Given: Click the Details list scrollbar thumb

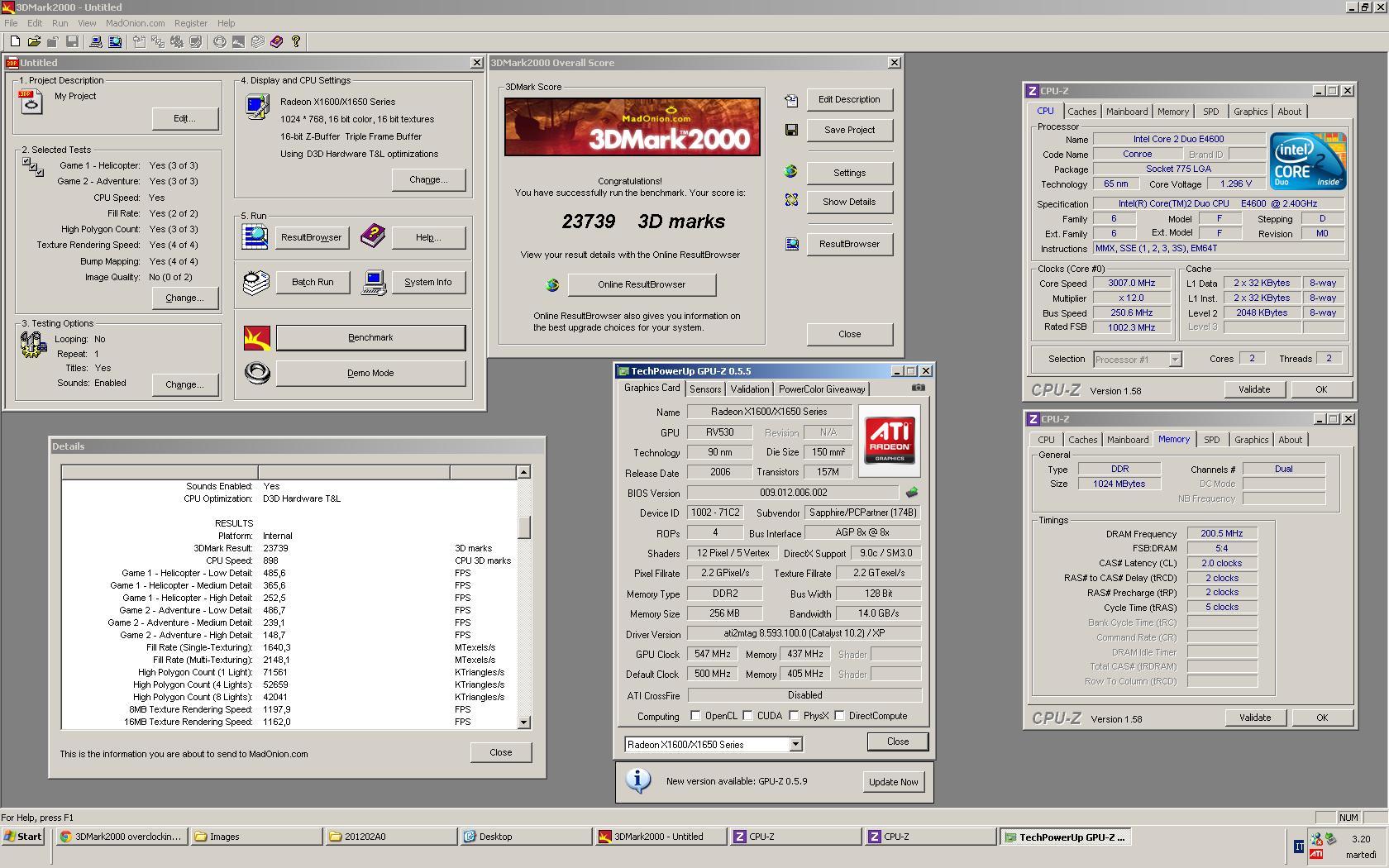Looking at the screenshot, I should (x=523, y=527).
